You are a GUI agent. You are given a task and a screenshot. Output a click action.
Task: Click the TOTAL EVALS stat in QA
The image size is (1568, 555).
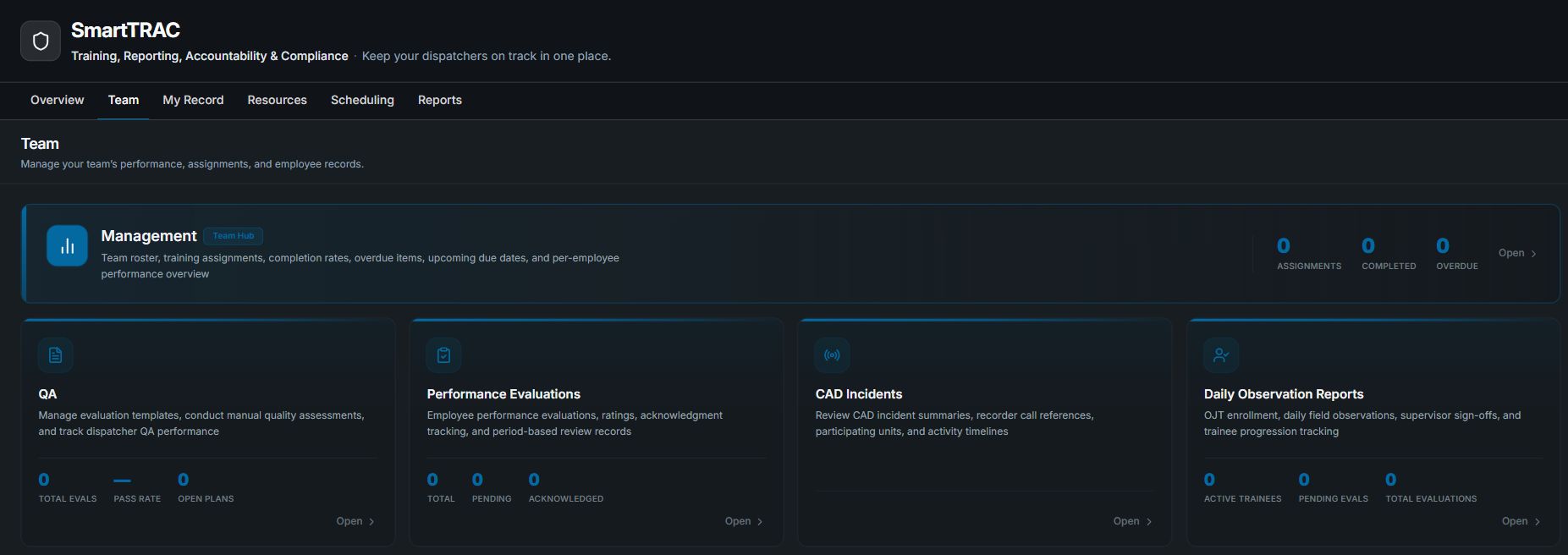click(68, 487)
